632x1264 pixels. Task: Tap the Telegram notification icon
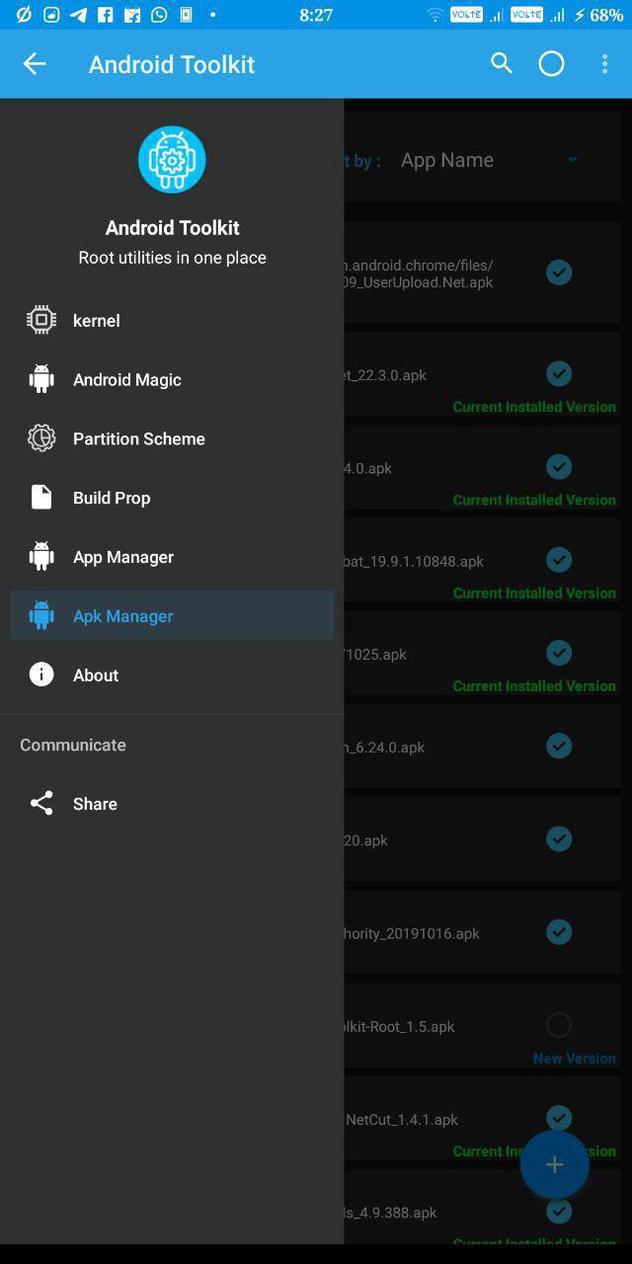point(78,15)
